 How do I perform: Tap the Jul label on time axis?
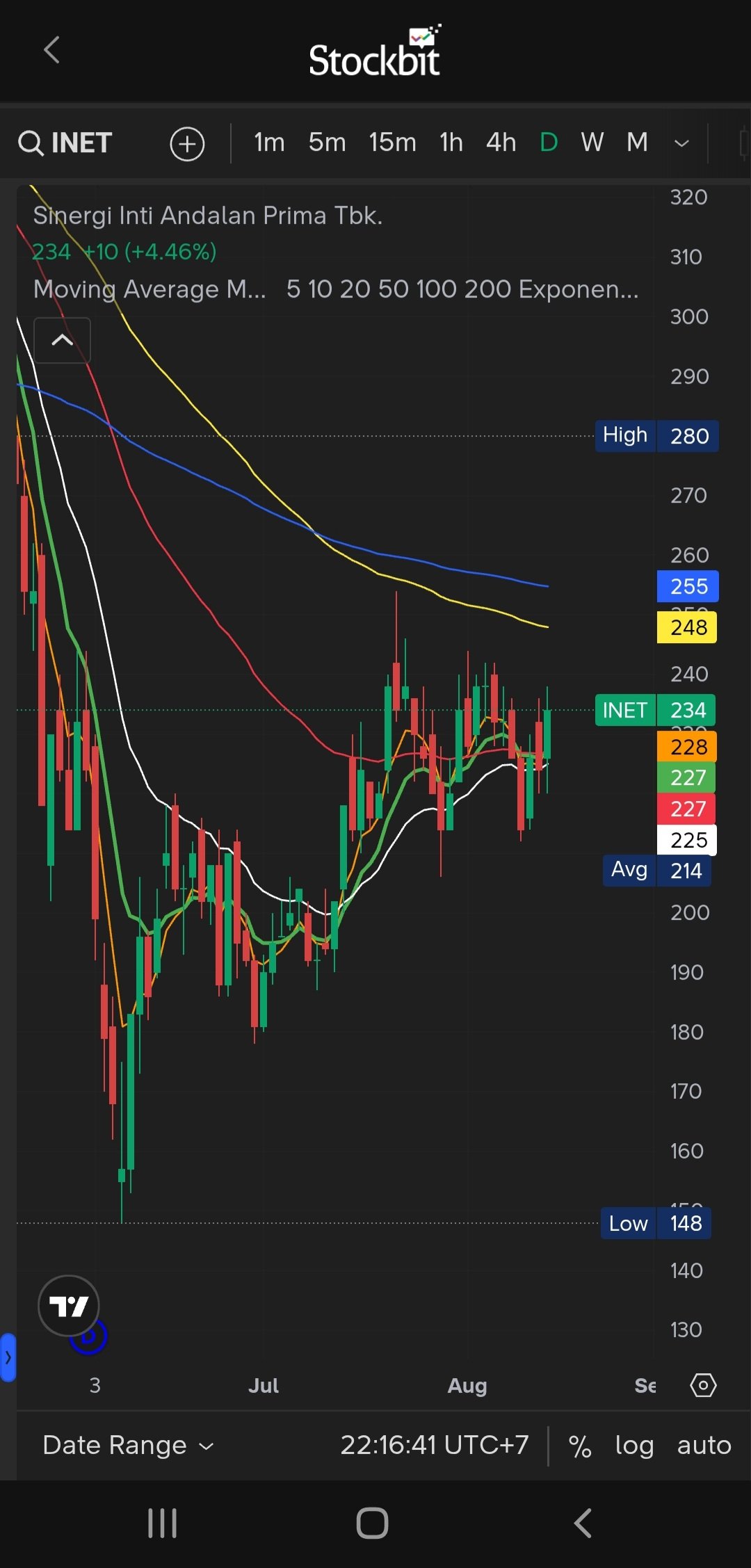(x=264, y=1386)
